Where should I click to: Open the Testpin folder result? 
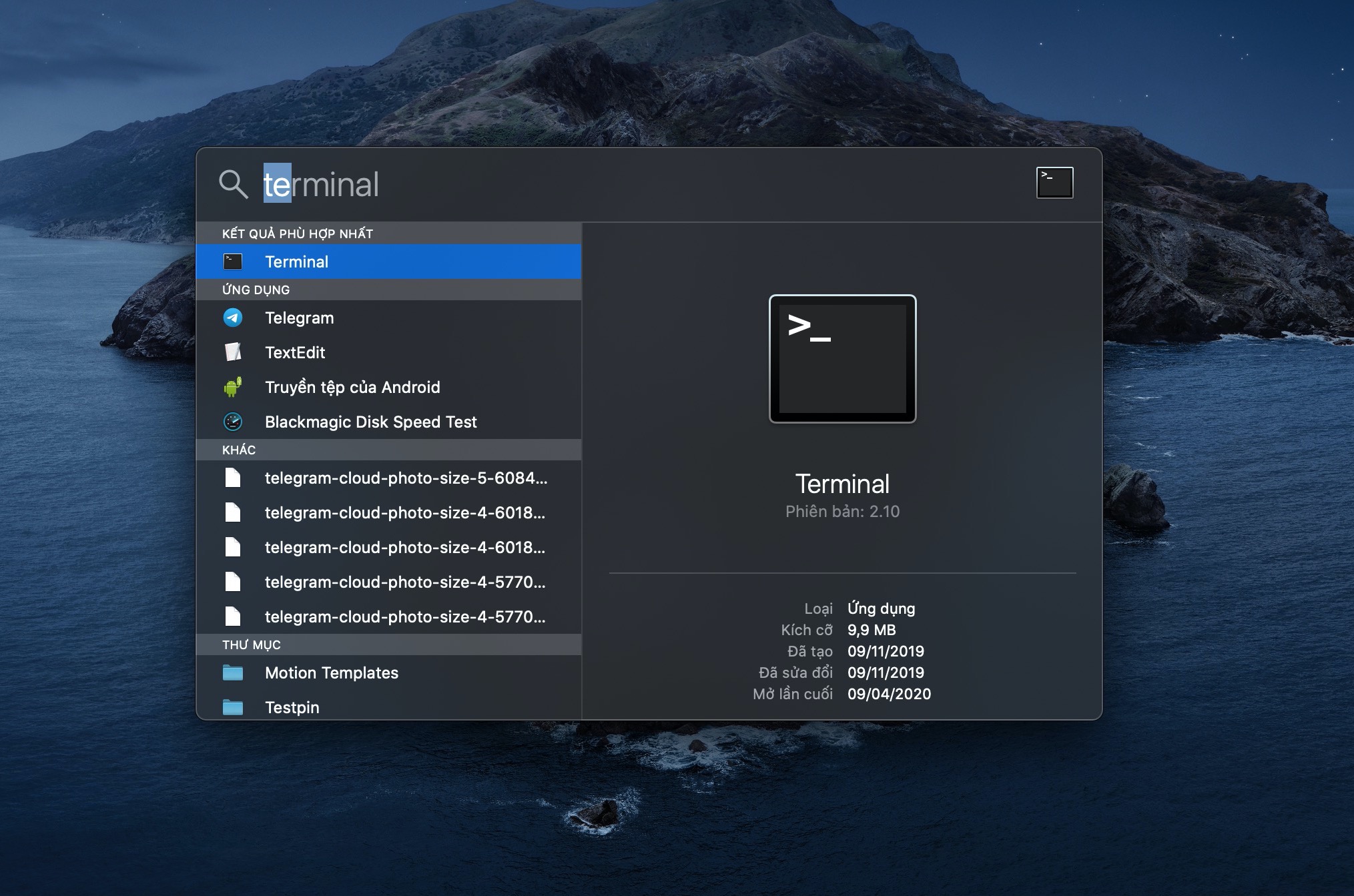(388, 707)
